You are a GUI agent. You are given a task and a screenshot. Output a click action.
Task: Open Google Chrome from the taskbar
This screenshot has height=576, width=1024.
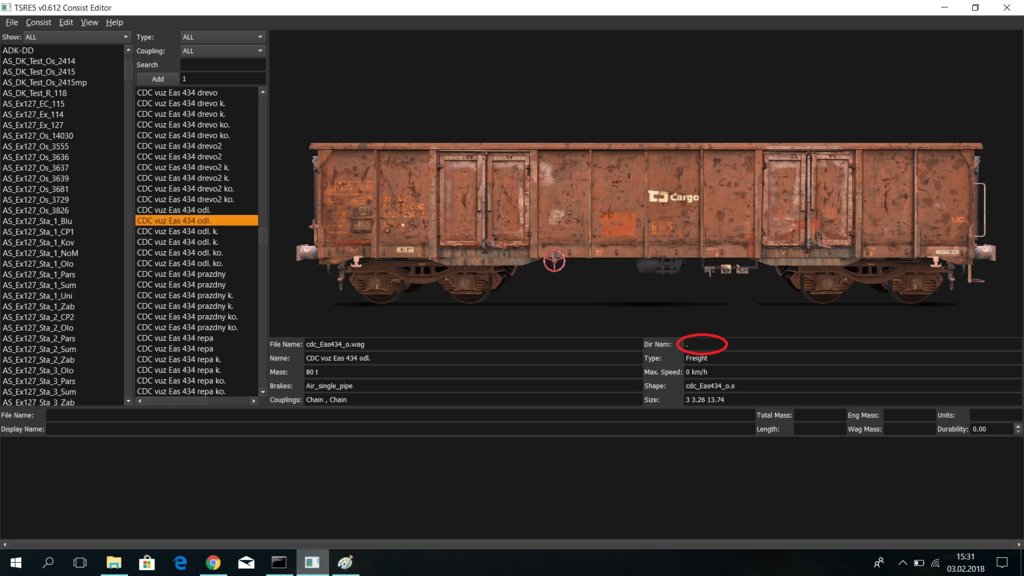point(213,563)
